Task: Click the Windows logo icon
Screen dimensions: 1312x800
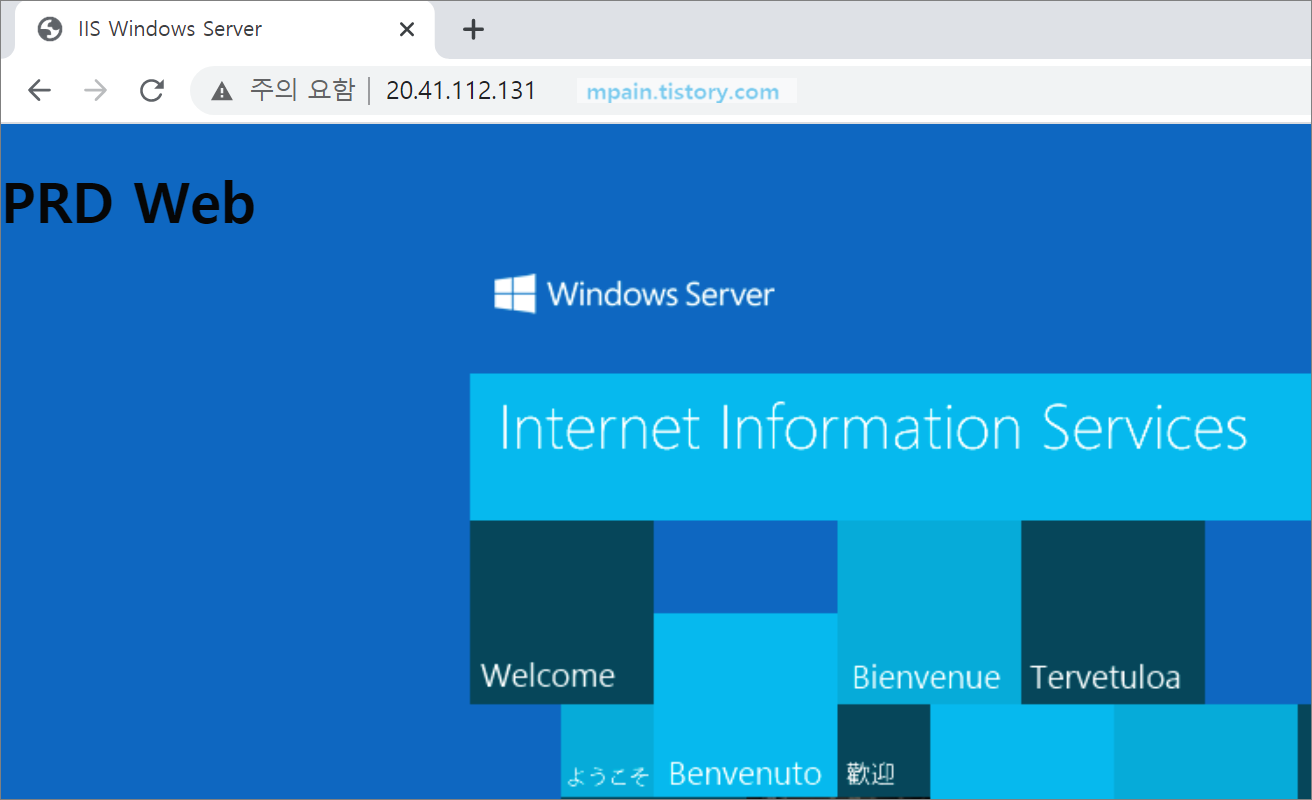Action: point(515,294)
